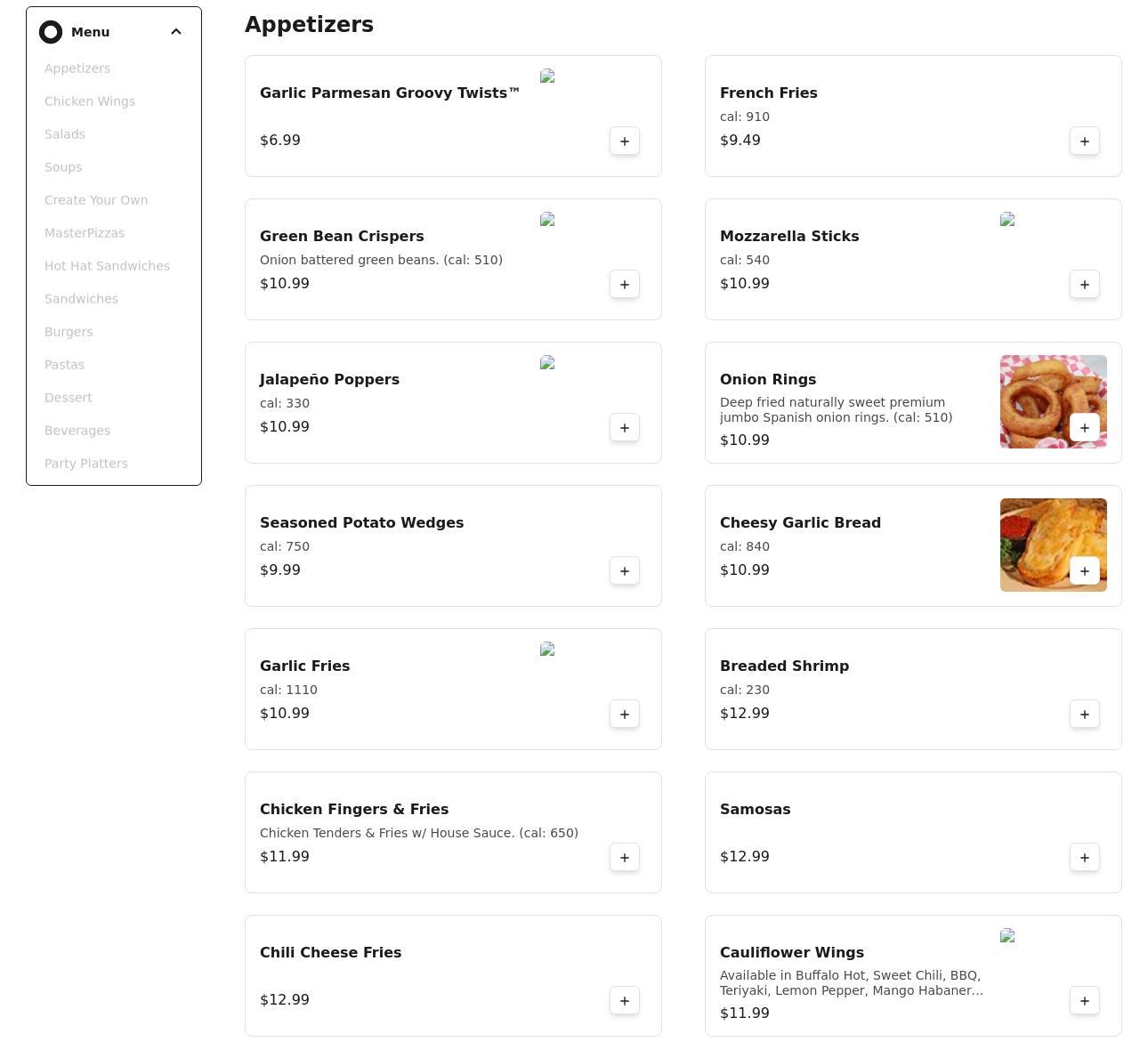
Task: Click Cauliflower Wings flavors description
Action: (x=852, y=983)
